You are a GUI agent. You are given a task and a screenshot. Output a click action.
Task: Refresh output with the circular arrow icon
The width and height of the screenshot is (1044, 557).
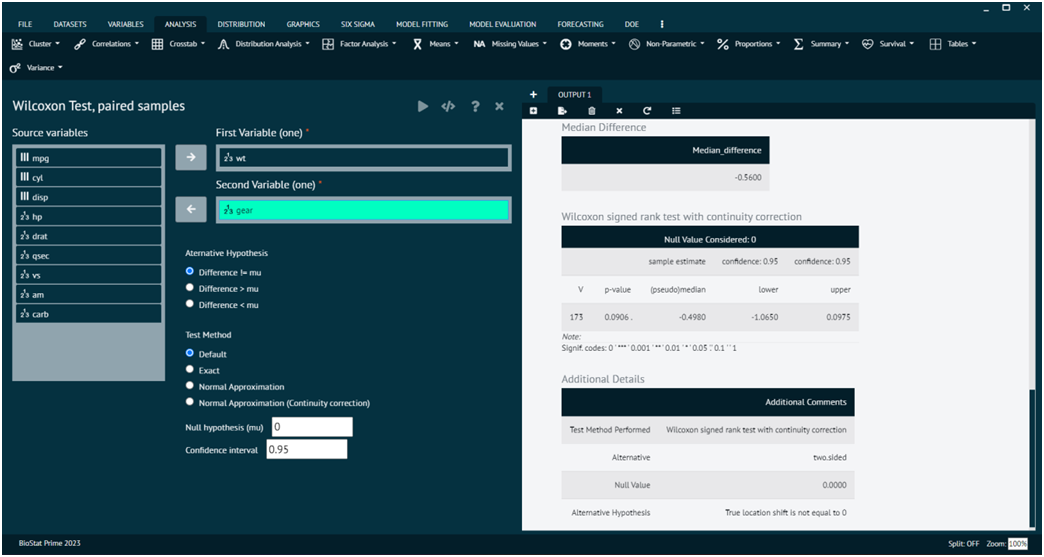click(647, 110)
